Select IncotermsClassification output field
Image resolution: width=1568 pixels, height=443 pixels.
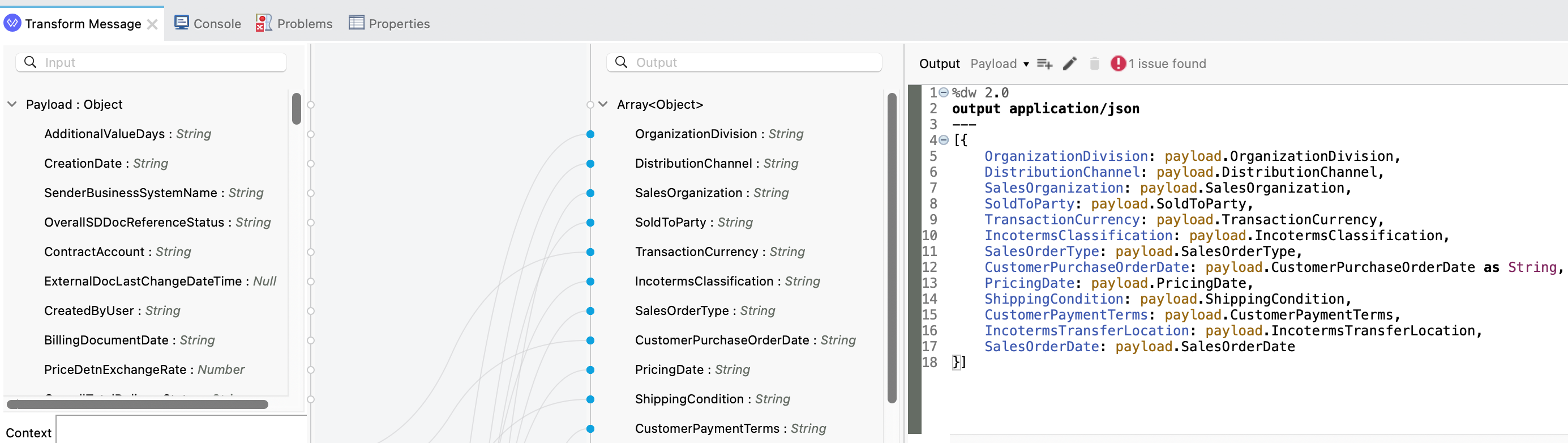click(x=727, y=281)
